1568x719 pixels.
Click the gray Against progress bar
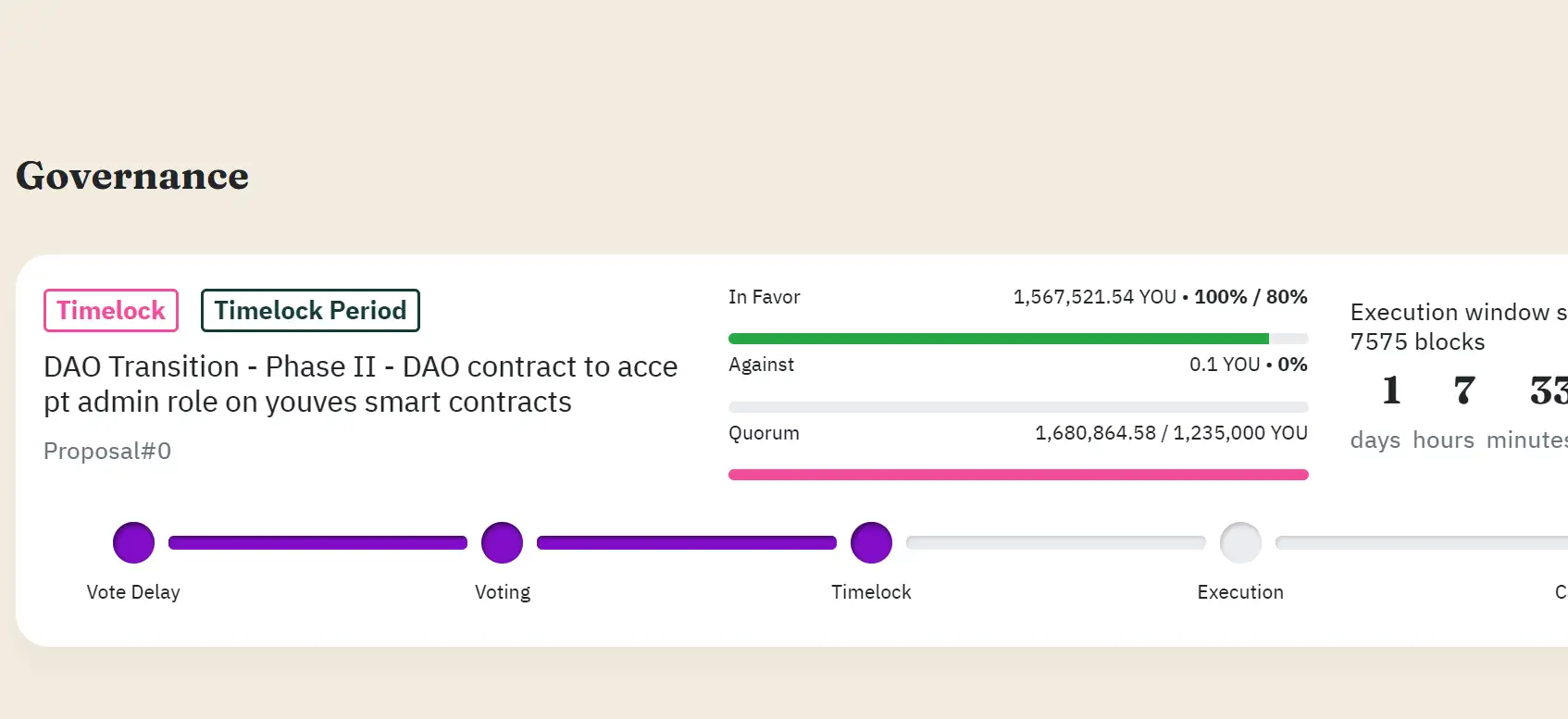[1018, 407]
